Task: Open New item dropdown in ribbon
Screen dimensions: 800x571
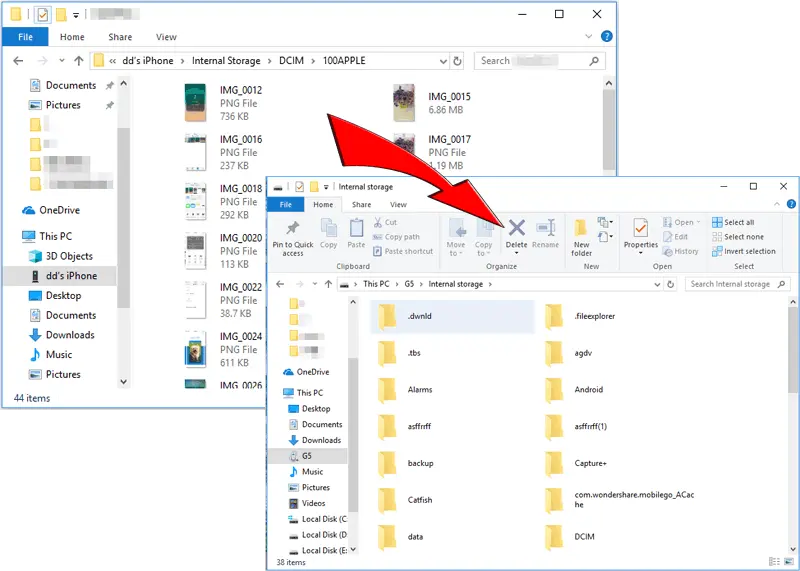Action: point(605,222)
